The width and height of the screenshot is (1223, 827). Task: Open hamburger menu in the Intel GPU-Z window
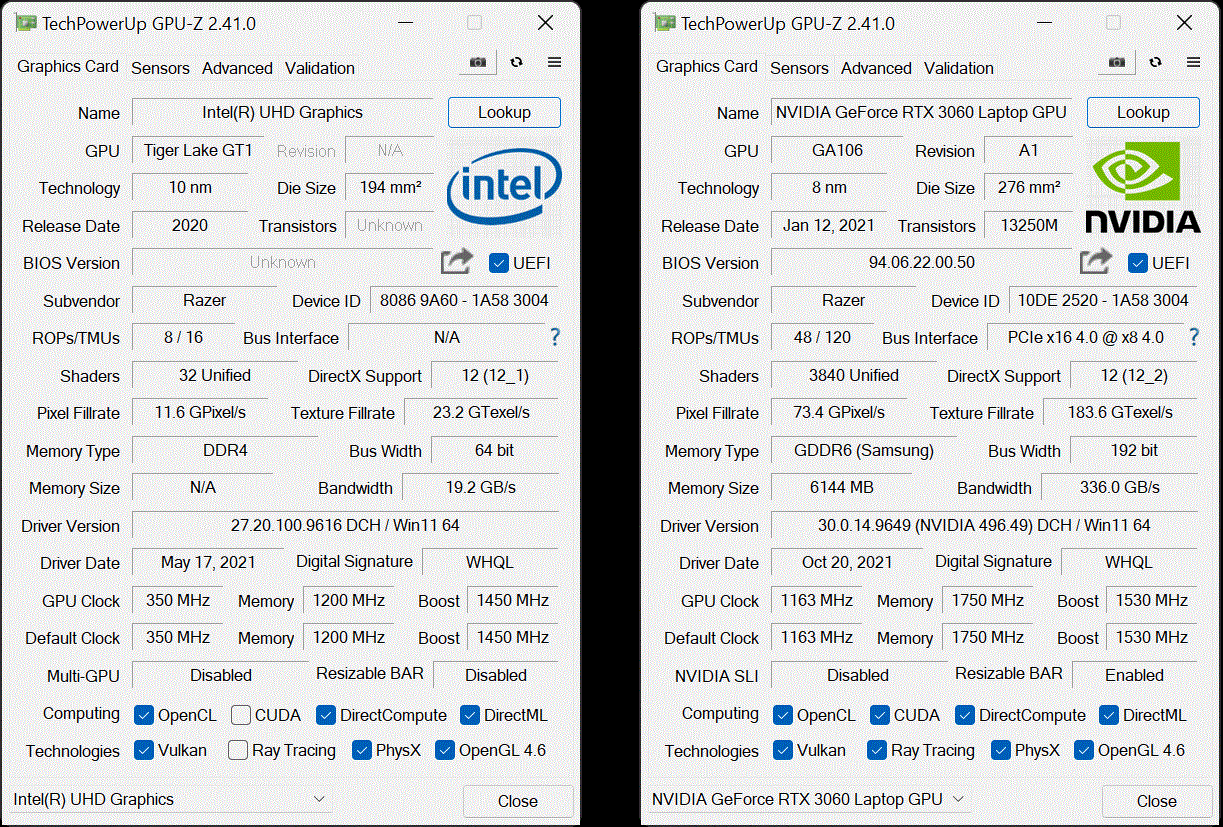point(554,62)
